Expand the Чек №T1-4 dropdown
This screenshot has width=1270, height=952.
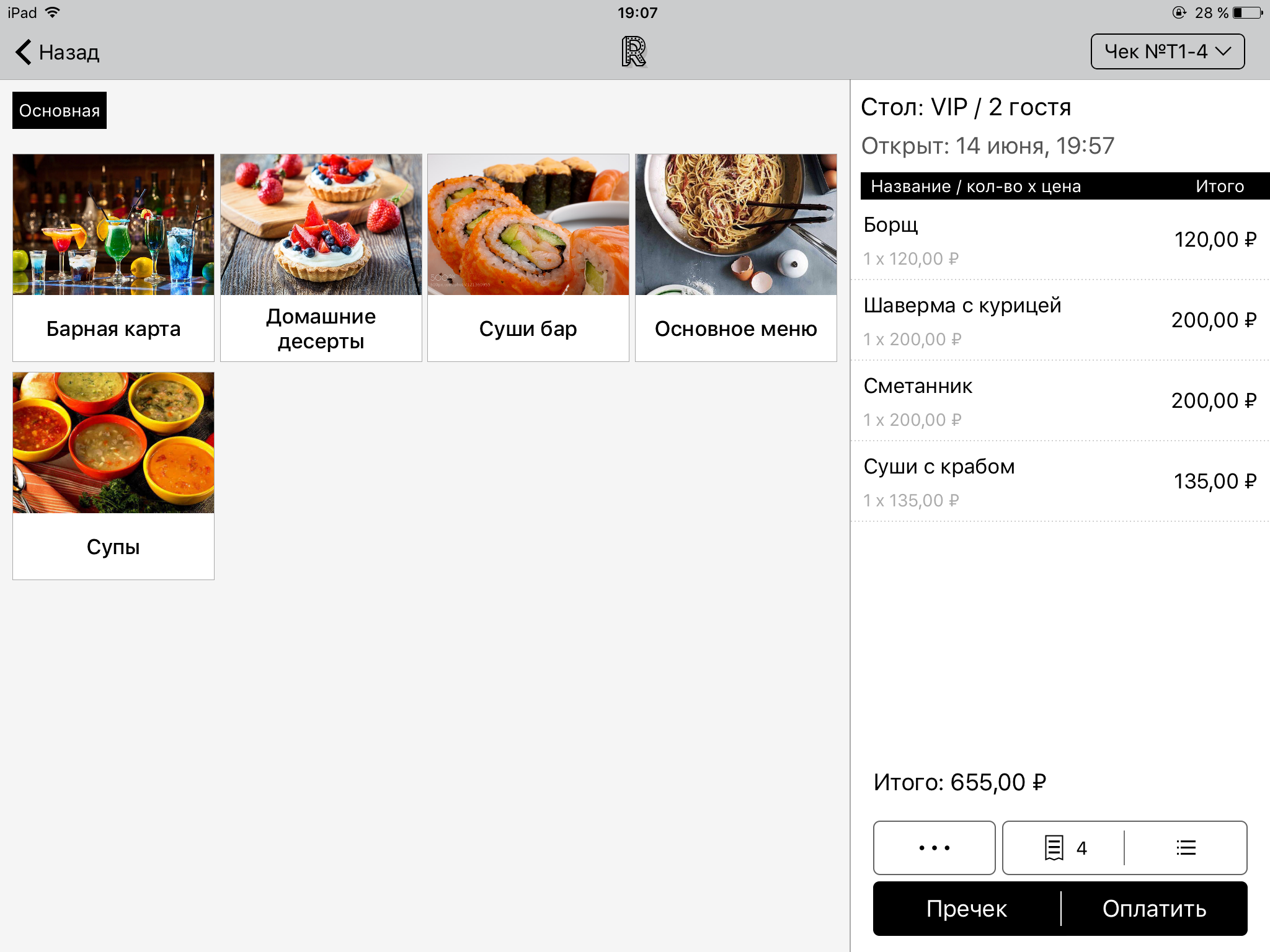tap(1167, 51)
